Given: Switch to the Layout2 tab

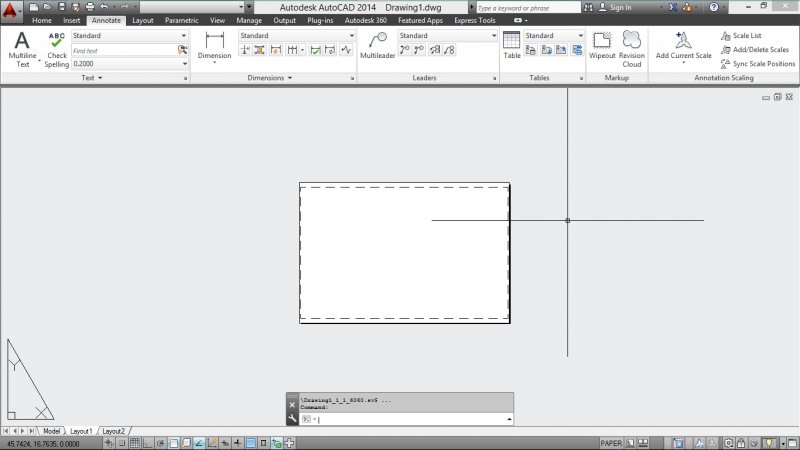Looking at the screenshot, I should (x=114, y=431).
